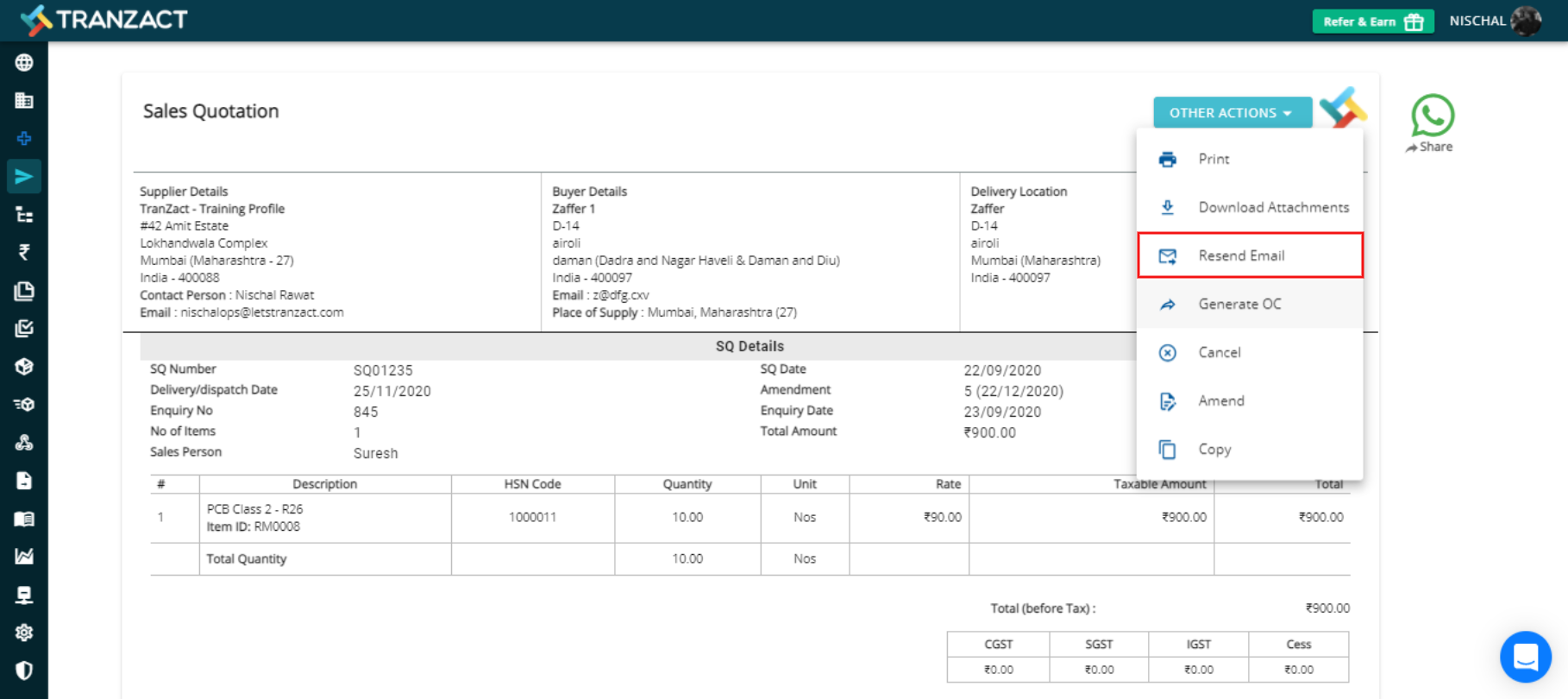This screenshot has height=699, width=1568.
Task: Click the delivery date 25/11/2020
Action: [392, 391]
